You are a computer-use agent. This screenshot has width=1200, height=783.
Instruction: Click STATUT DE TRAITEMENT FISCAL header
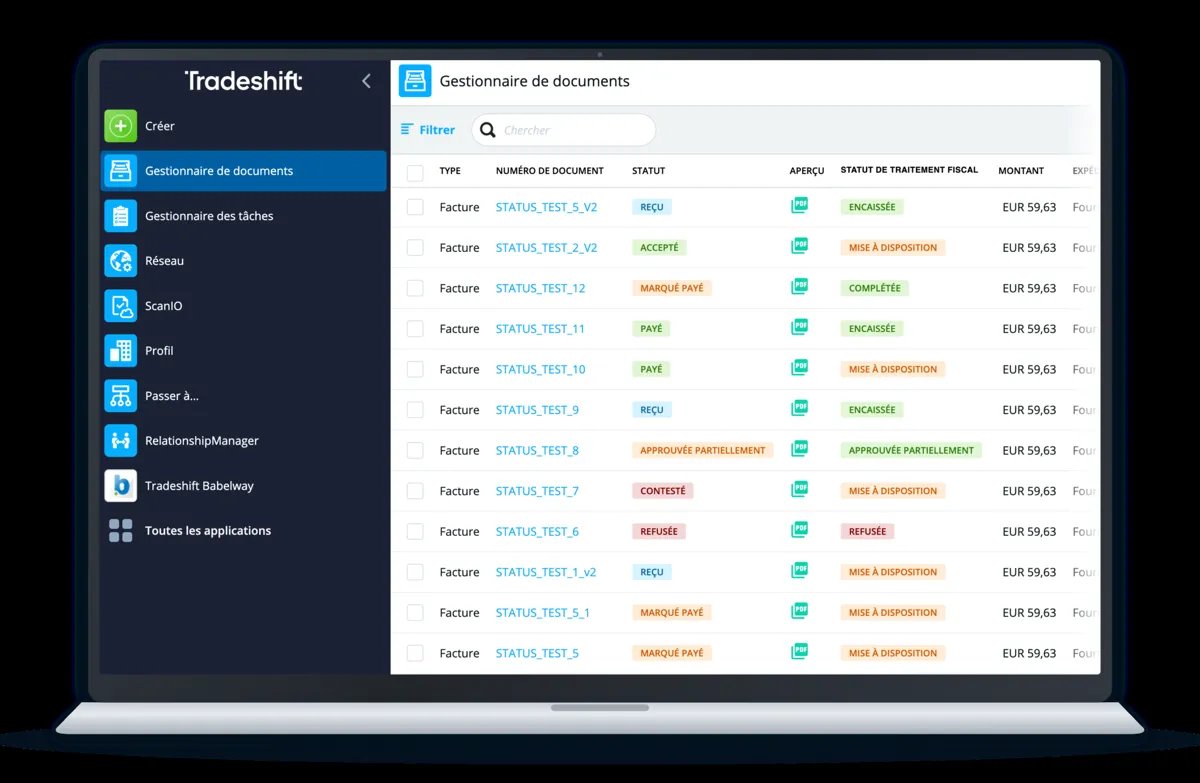coord(910,170)
